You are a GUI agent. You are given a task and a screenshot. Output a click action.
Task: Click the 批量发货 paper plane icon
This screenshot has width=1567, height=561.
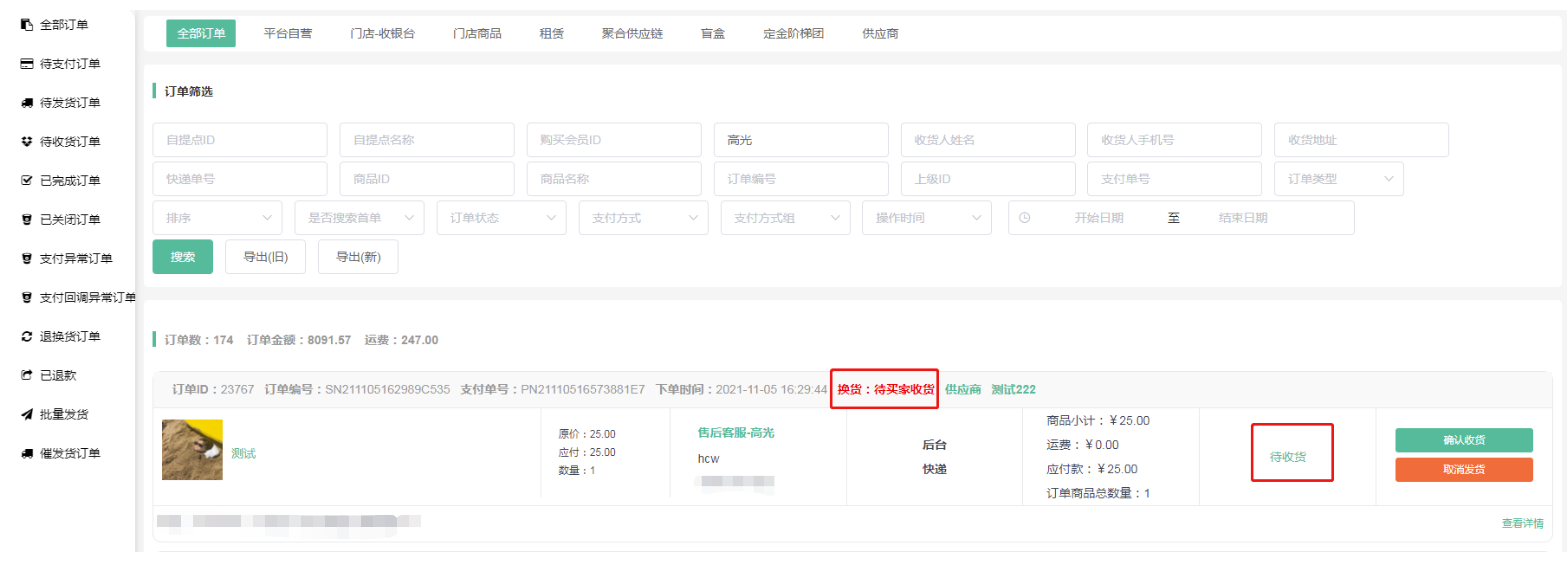tap(27, 415)
